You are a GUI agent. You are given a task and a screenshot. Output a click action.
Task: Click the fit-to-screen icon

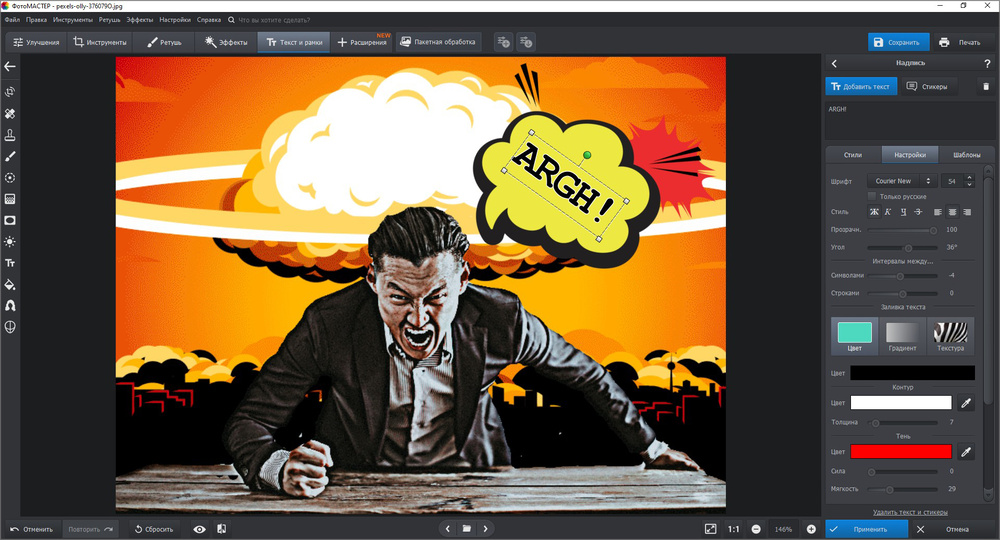click(x=710, y=529)
